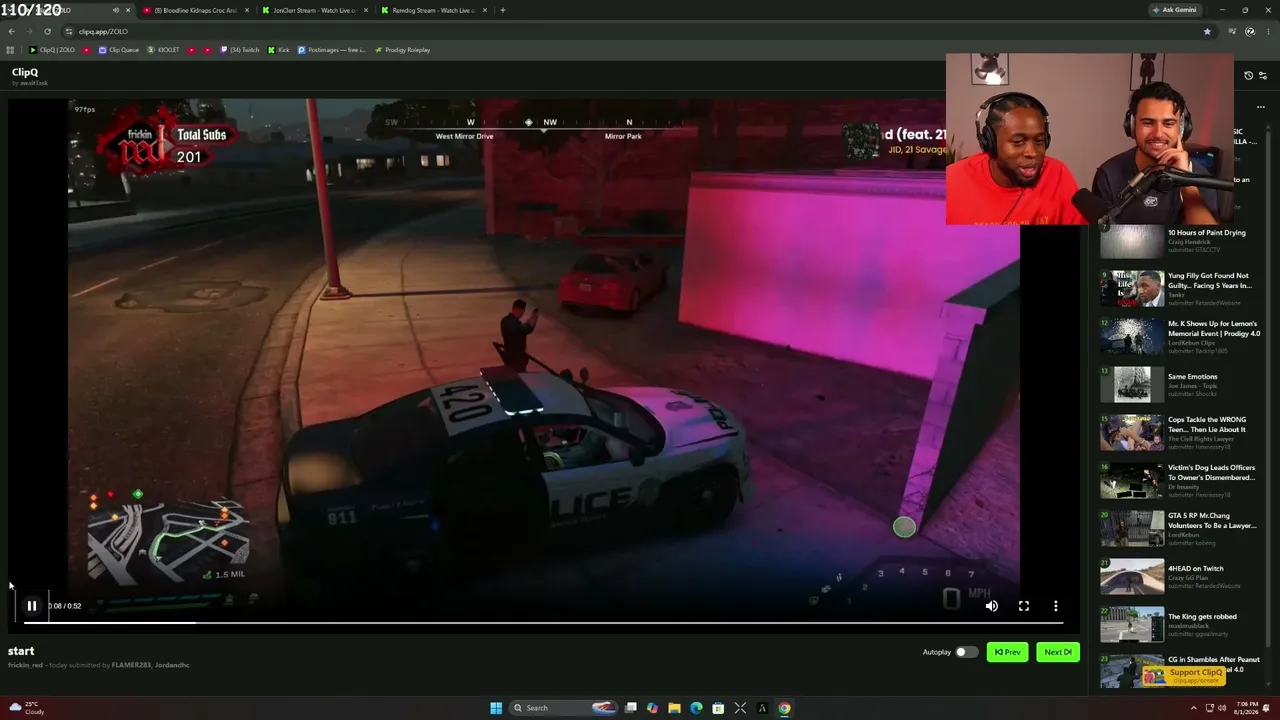Image resolution: width=1280 pixels, height=720 pixels.
Task: Toggle the Autoplay switch
Action: (965, 652)
